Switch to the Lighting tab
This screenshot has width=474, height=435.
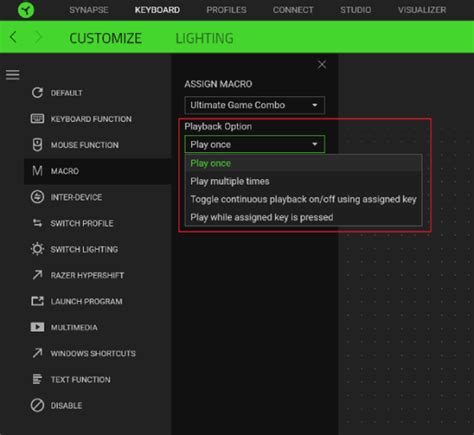204,38
